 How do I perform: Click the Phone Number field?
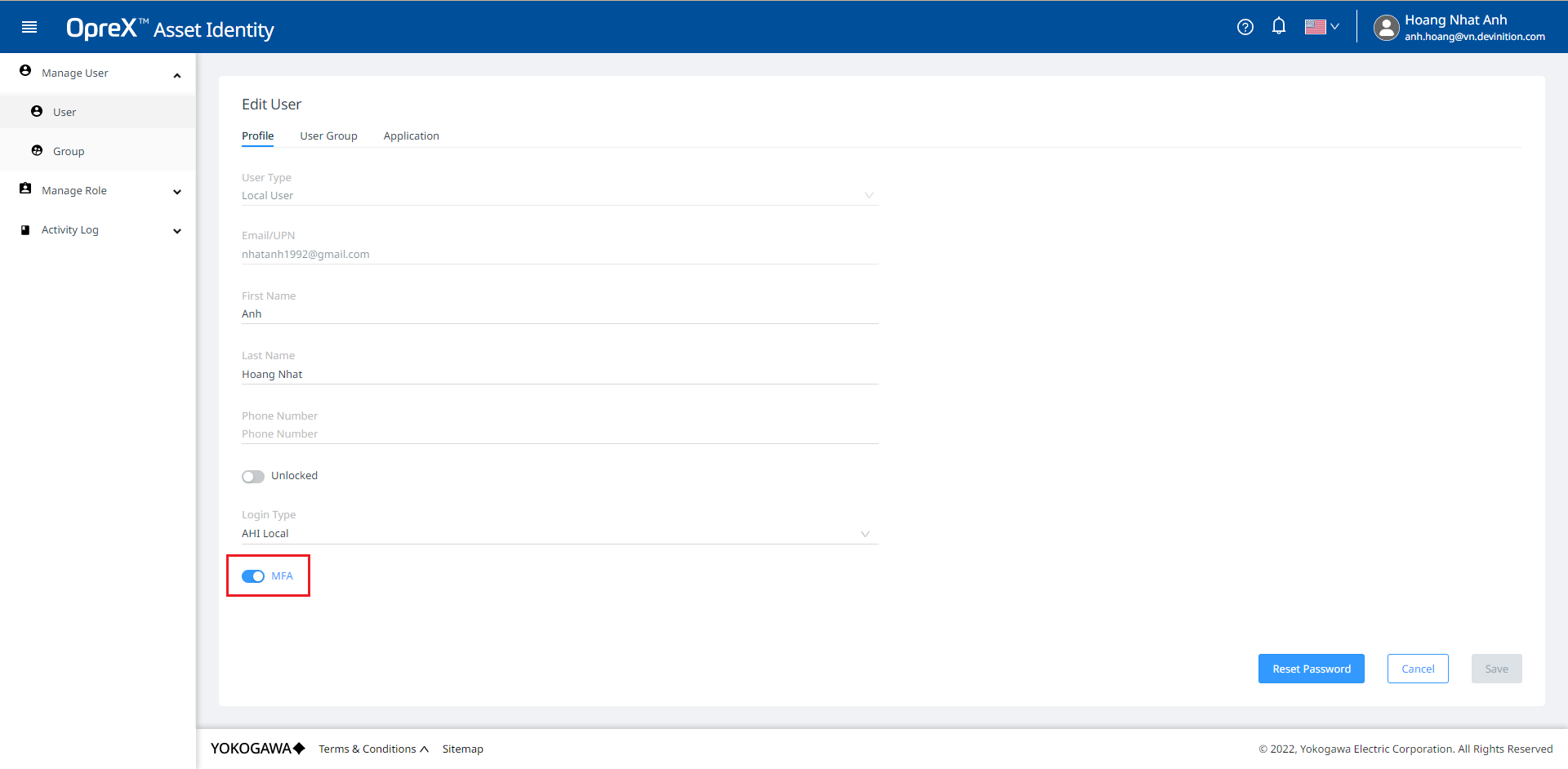[x=559, y=434]
